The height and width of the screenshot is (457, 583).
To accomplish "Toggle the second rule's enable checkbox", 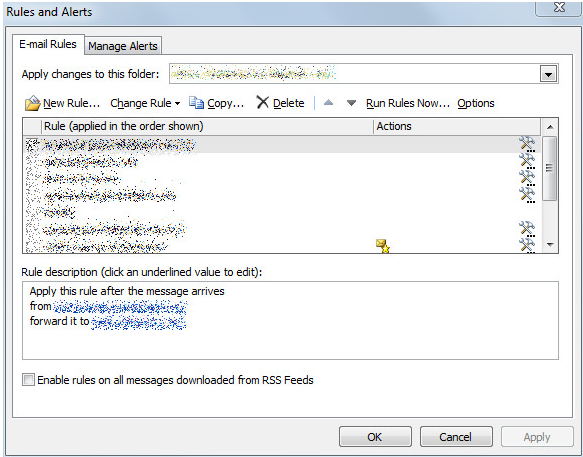I will tap(33, 162).
